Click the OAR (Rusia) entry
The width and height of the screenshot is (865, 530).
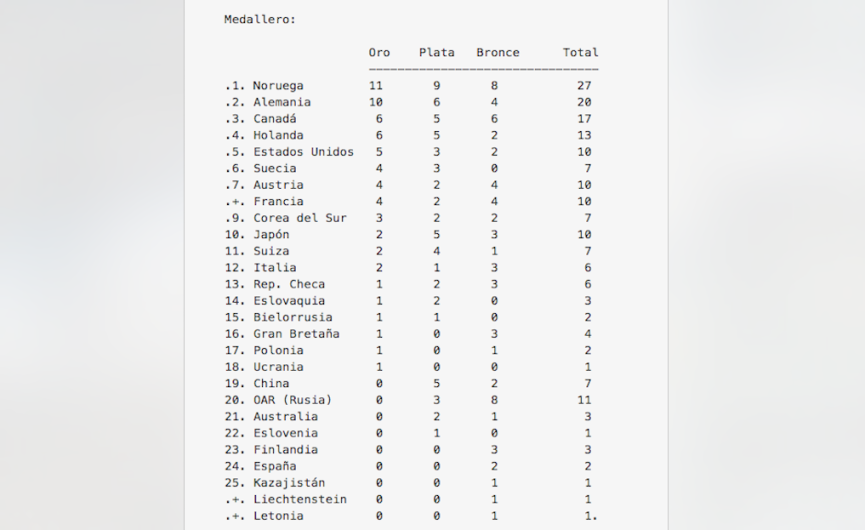click(293, 400)
